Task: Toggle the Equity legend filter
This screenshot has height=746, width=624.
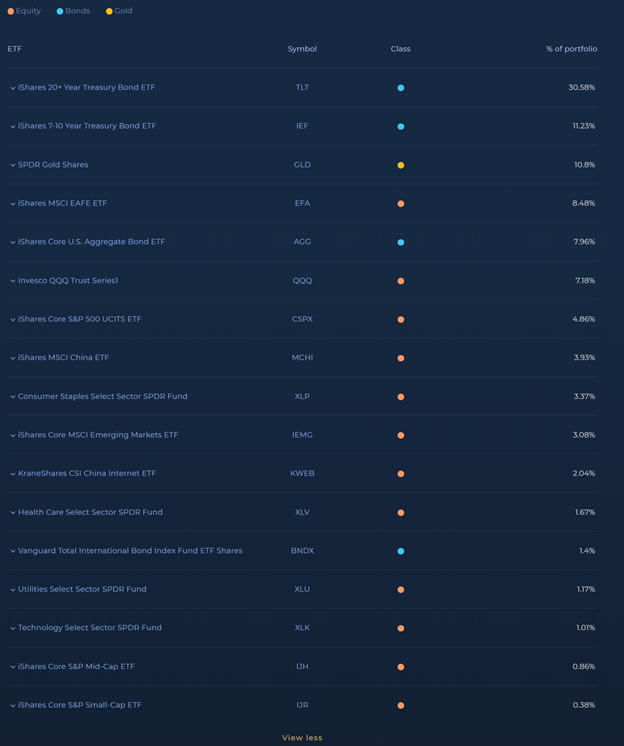Action: (25, 11)
